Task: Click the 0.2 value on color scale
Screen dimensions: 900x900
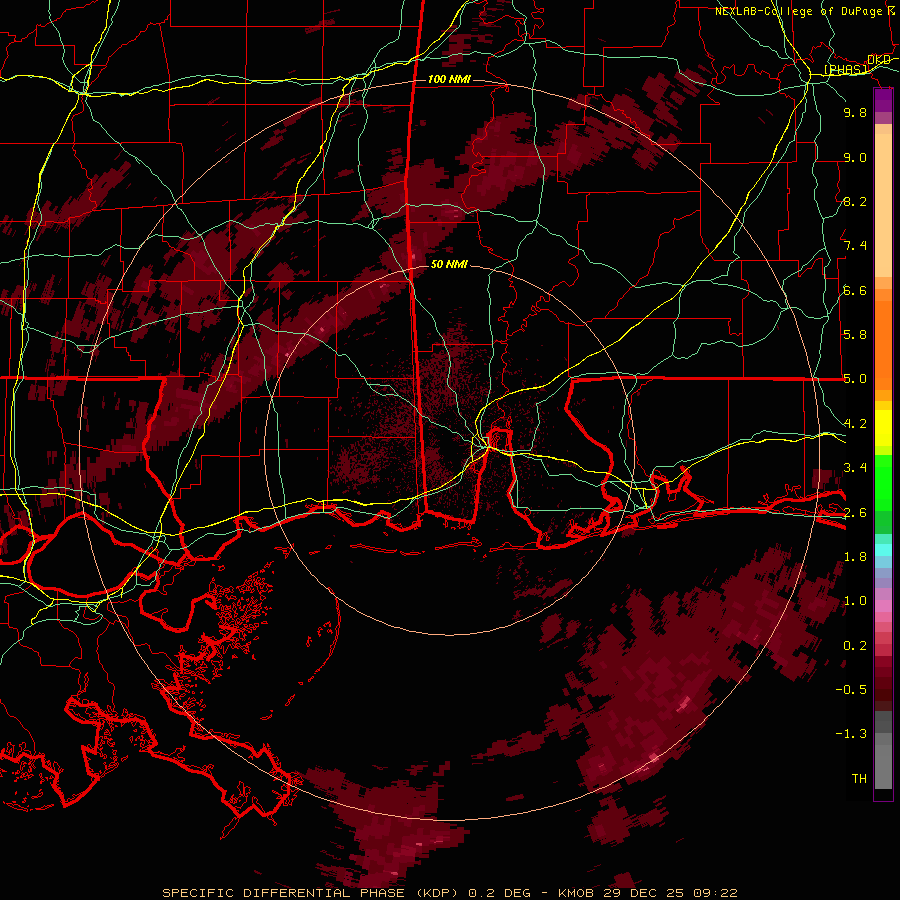Action: point(855,646)
